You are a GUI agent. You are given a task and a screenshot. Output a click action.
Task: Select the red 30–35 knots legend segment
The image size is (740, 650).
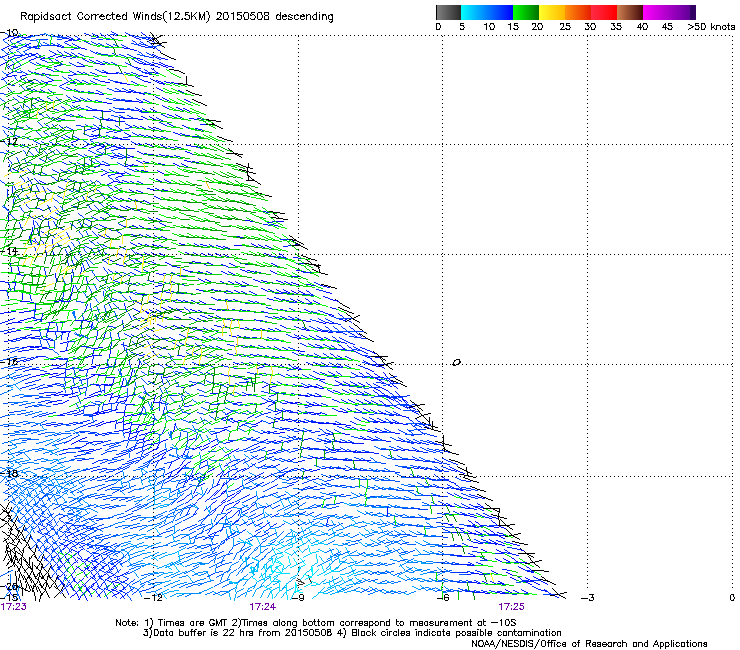click(604, 12)
